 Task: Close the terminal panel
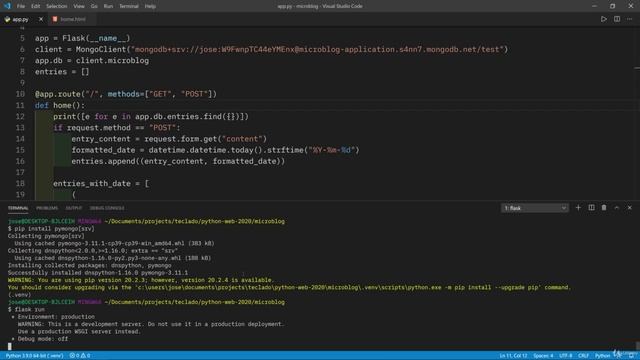(x=630, y=208)
